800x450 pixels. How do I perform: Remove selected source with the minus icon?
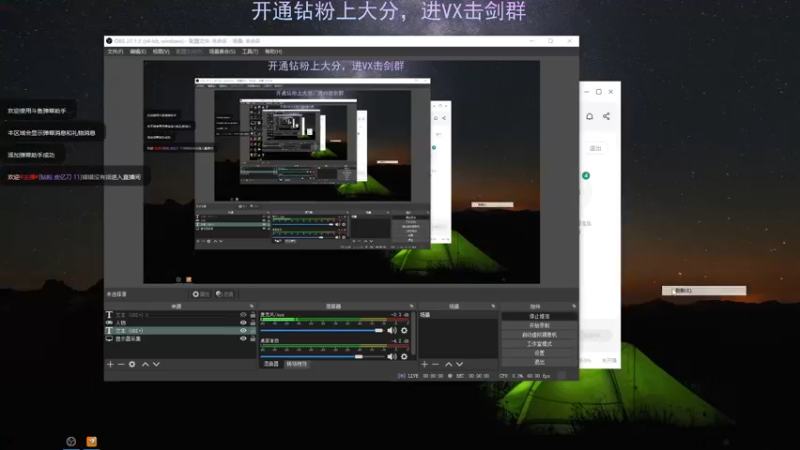121,364
